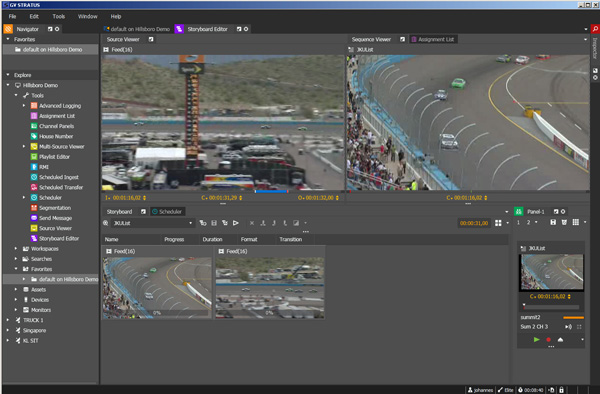Click the save icon in storyboard toolbar
This screenshot has height=394, width=600.
[x=214, y=223]
